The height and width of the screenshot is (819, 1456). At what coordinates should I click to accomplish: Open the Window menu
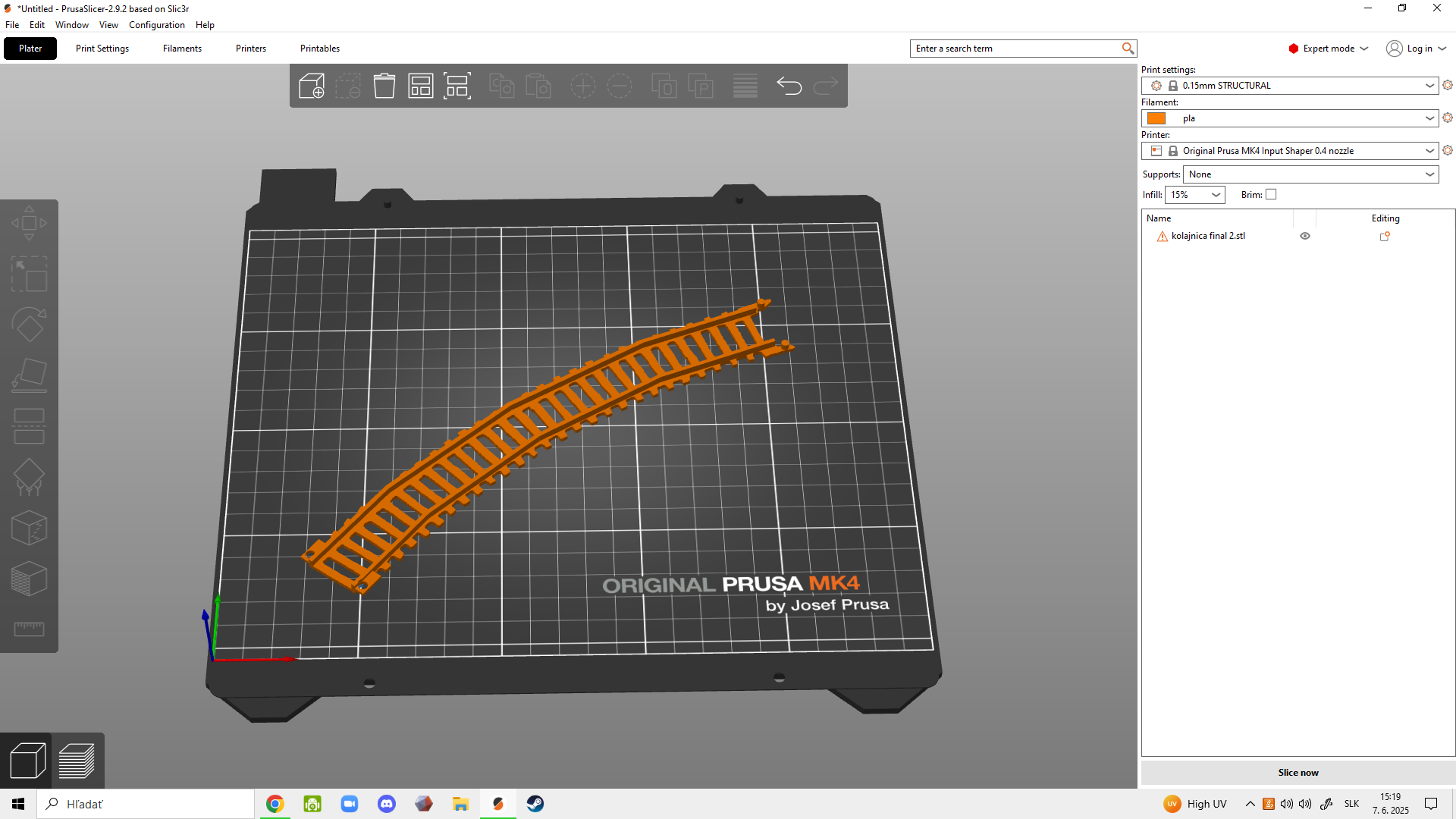(x=72, y=25)
